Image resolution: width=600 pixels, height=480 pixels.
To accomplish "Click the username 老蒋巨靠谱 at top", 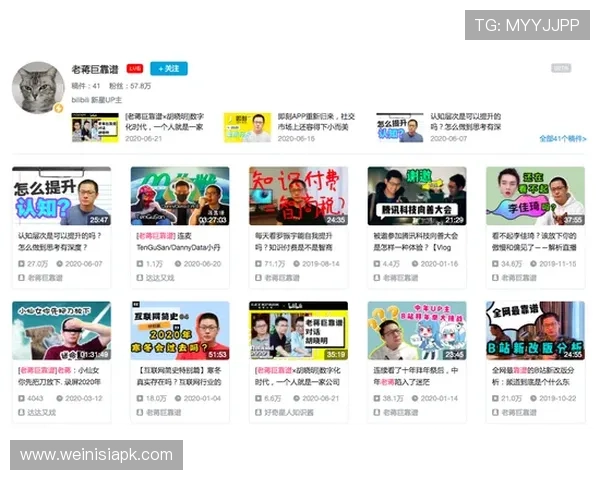I will 95,69.
